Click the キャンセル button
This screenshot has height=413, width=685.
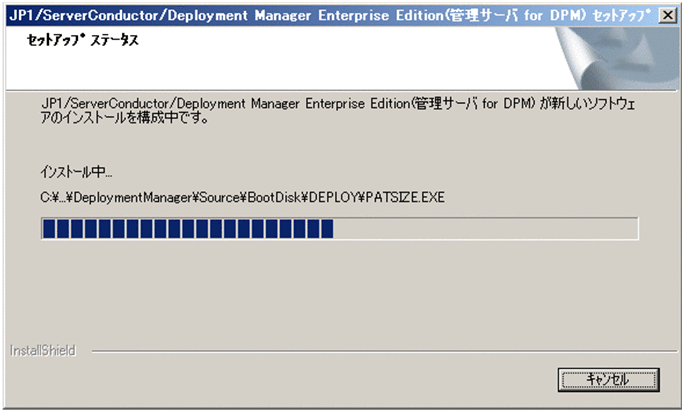[x=607, y=379]
